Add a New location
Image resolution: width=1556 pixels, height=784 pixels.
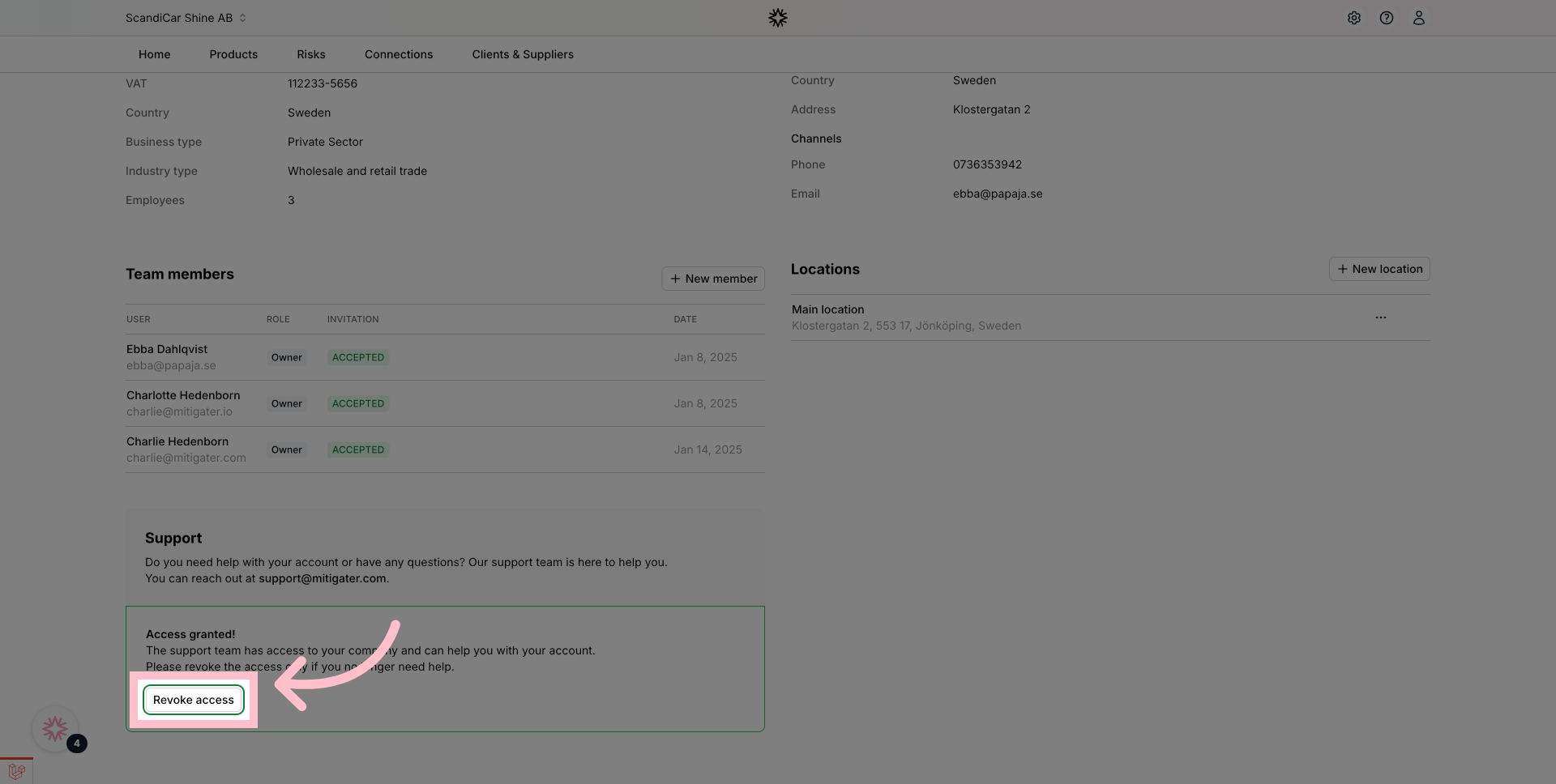[1379, 269]
